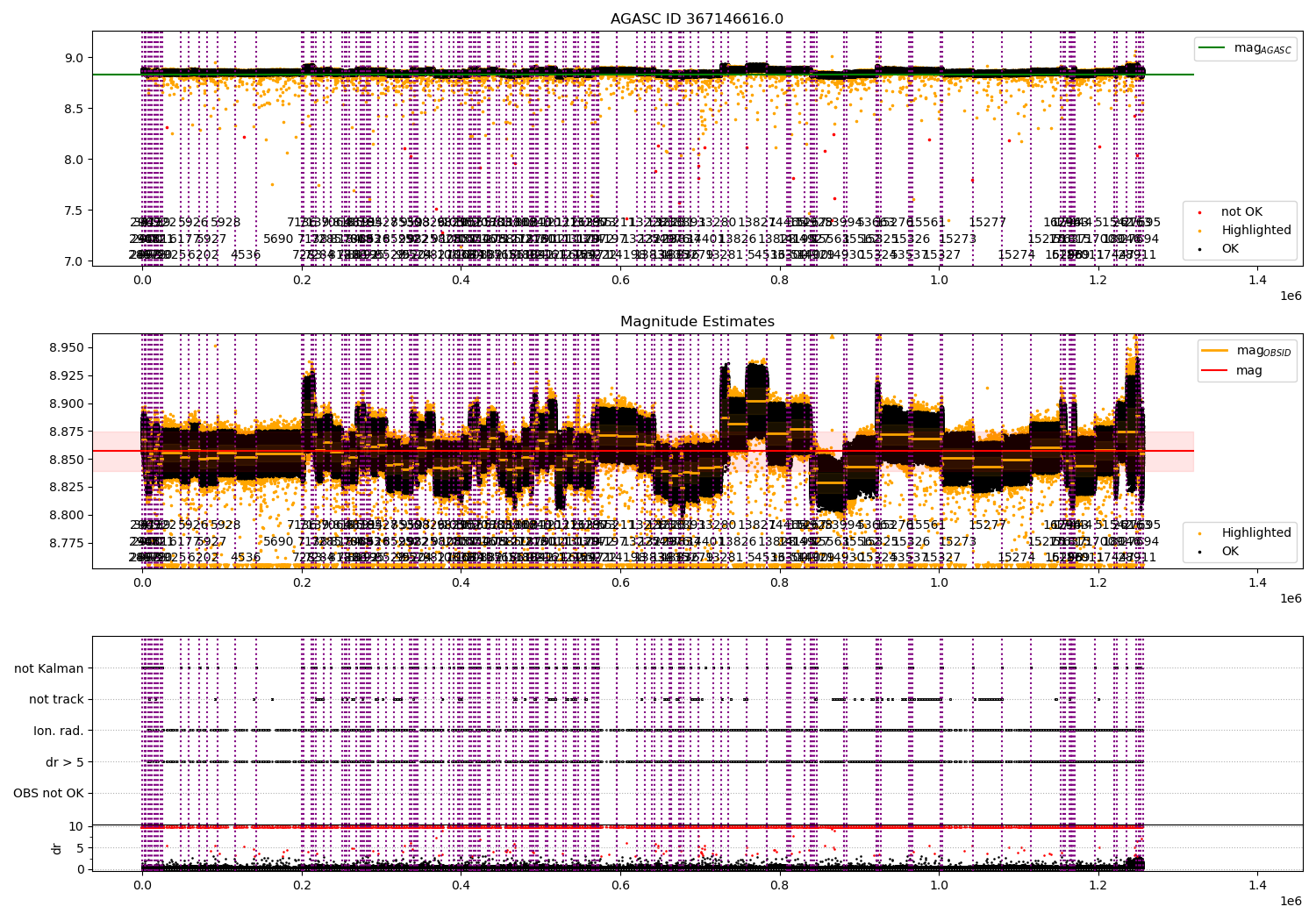Image resolution: width=1316 pixels, height=921 pixels.
Task: Select the mag AGASC legend entry
Action: click(1245, 48)
